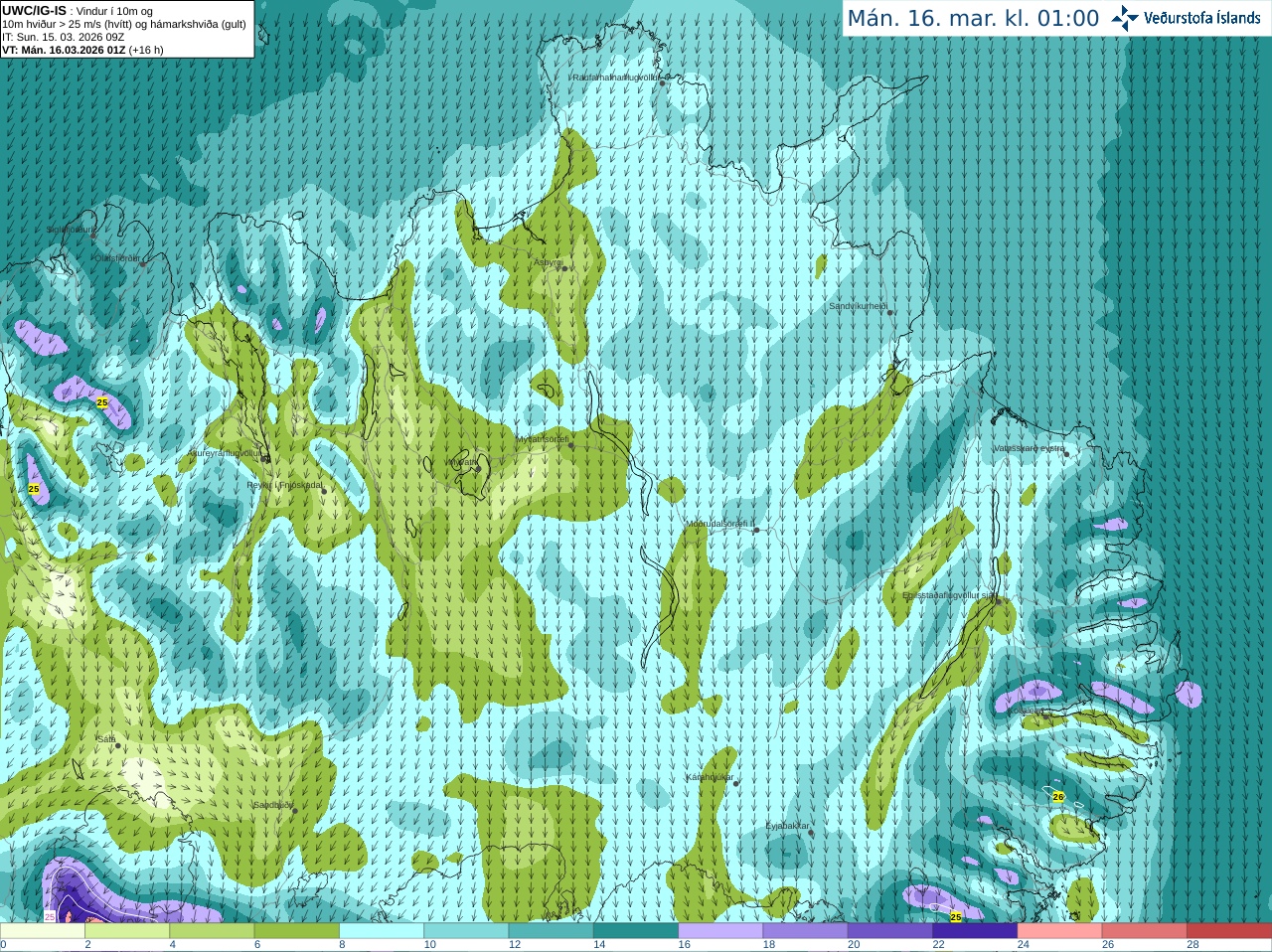Screen dimensions: 1272x952
Task: Click the 12–14 m/s legend swatch
Action: tap(552, 931)
